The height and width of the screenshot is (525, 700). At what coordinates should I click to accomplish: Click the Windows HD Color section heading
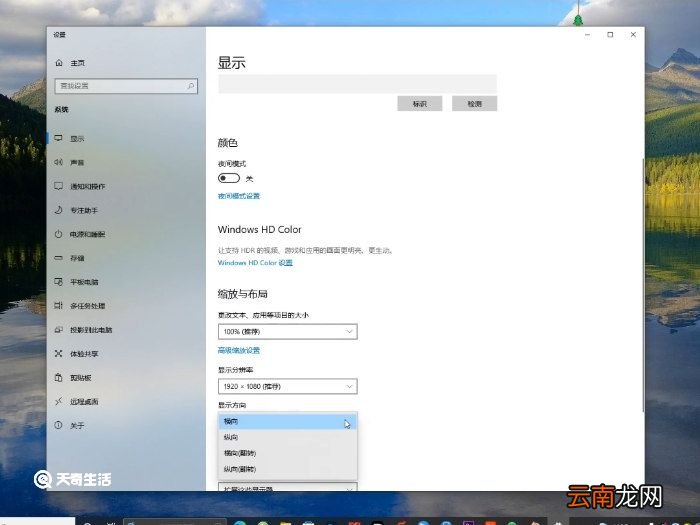pos(260,229)
